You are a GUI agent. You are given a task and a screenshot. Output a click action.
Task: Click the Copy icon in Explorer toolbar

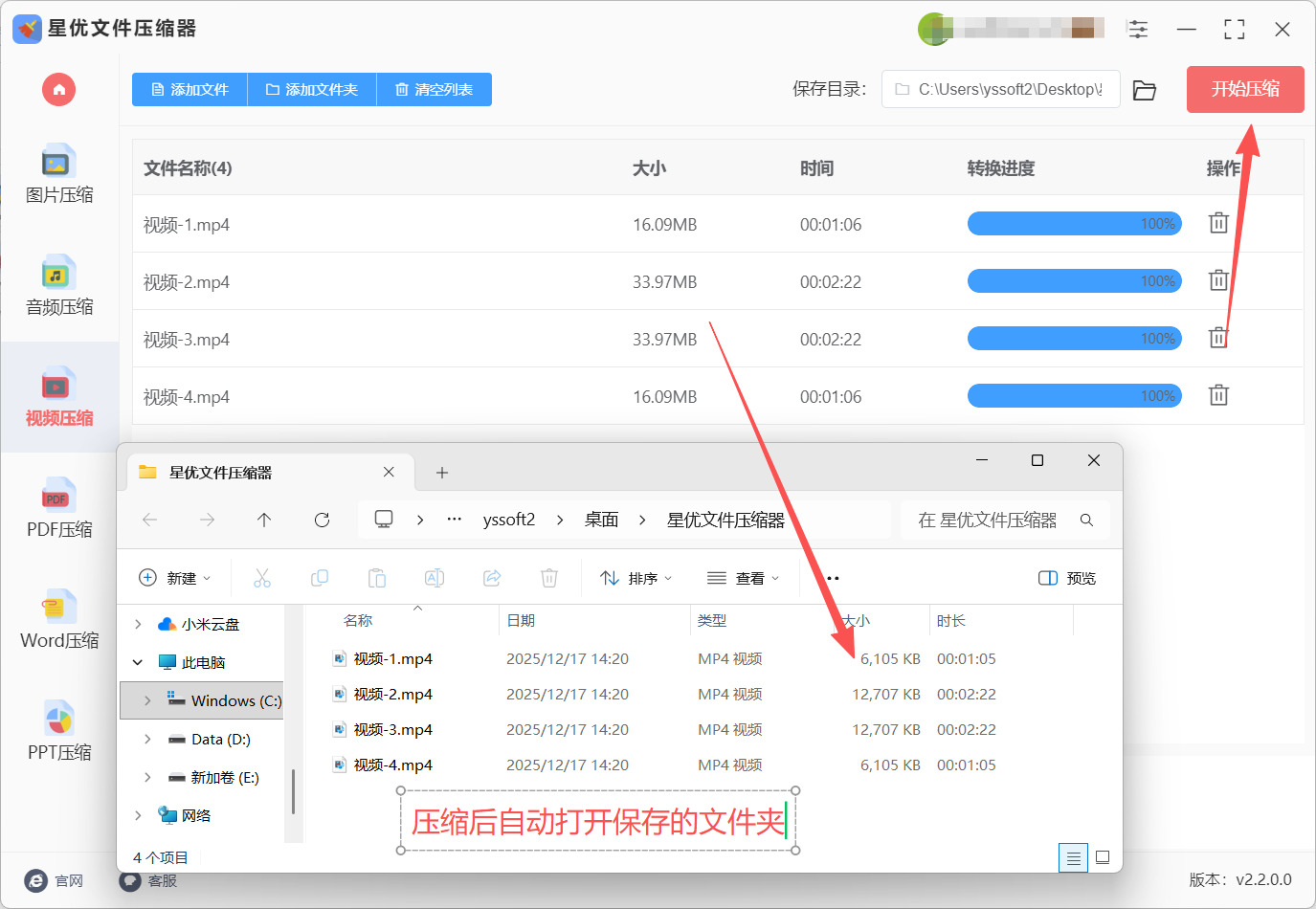point(320,578)
